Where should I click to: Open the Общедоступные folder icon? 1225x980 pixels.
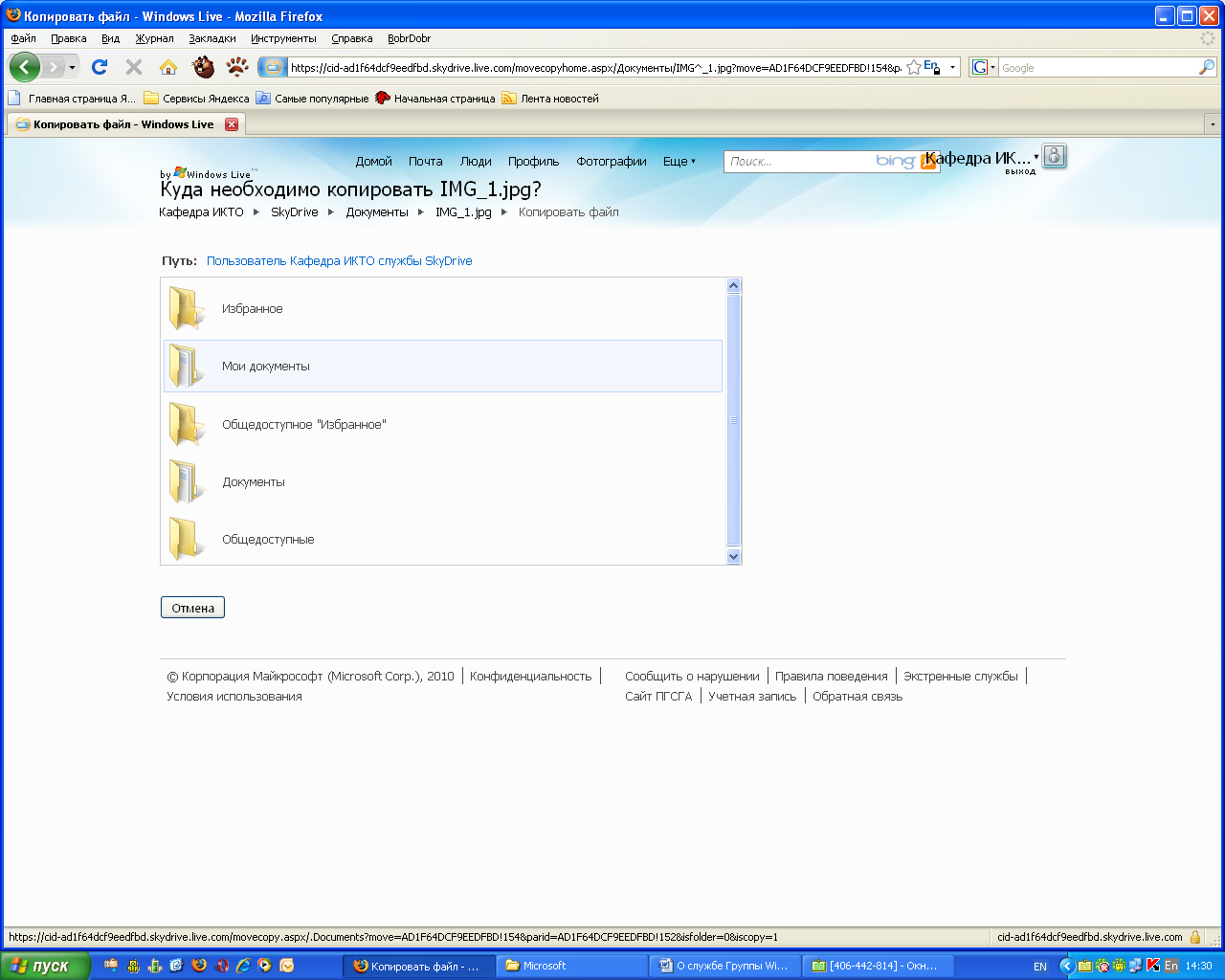click(x=187, y=539)
